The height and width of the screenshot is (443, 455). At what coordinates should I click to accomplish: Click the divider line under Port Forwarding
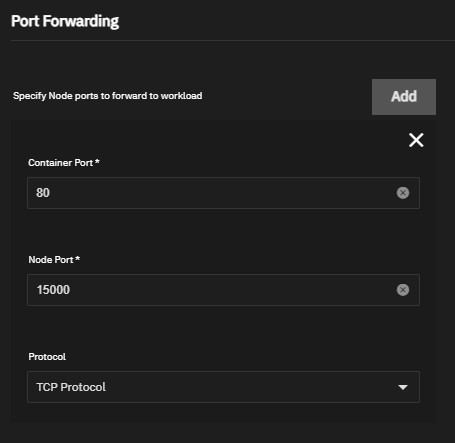pyautogui.click(x=233, y=41)
